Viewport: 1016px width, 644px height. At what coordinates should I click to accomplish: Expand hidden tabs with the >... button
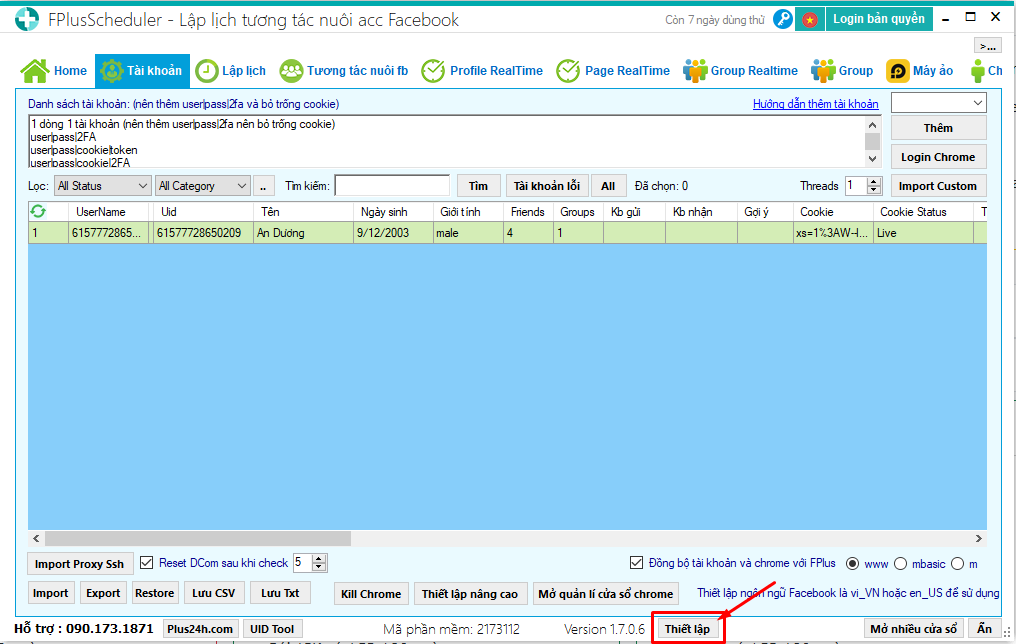click(987, 45)
